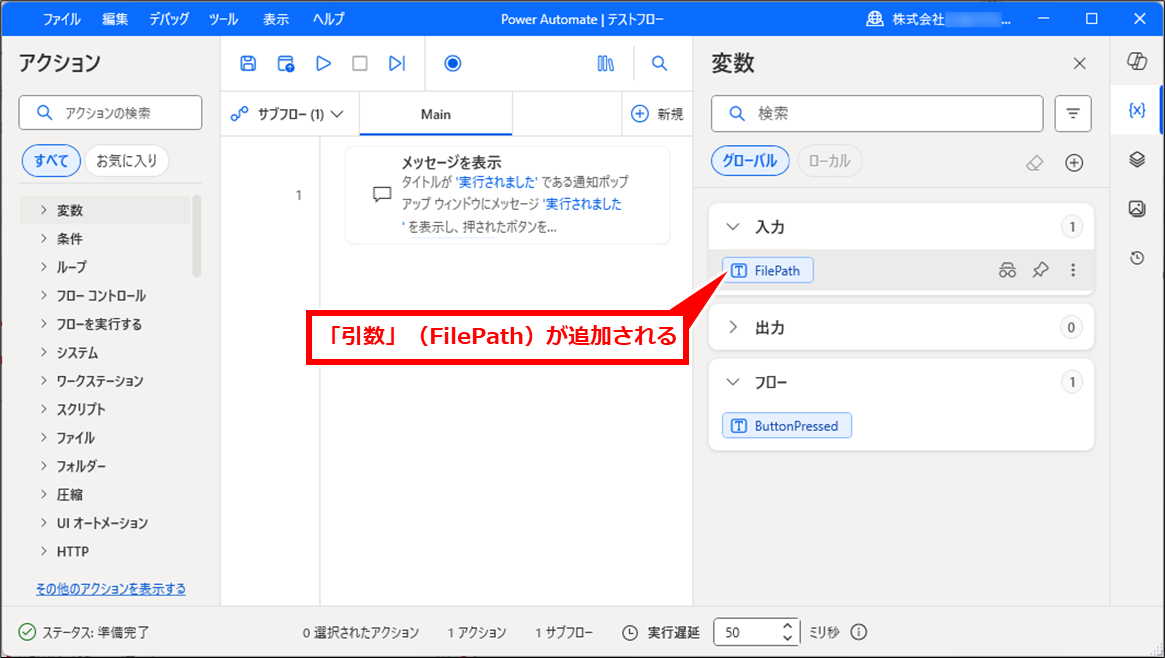The height and width of the screenshot is (658, 1165).
Task: Pin the FilePath variable
Action: 1040,270
